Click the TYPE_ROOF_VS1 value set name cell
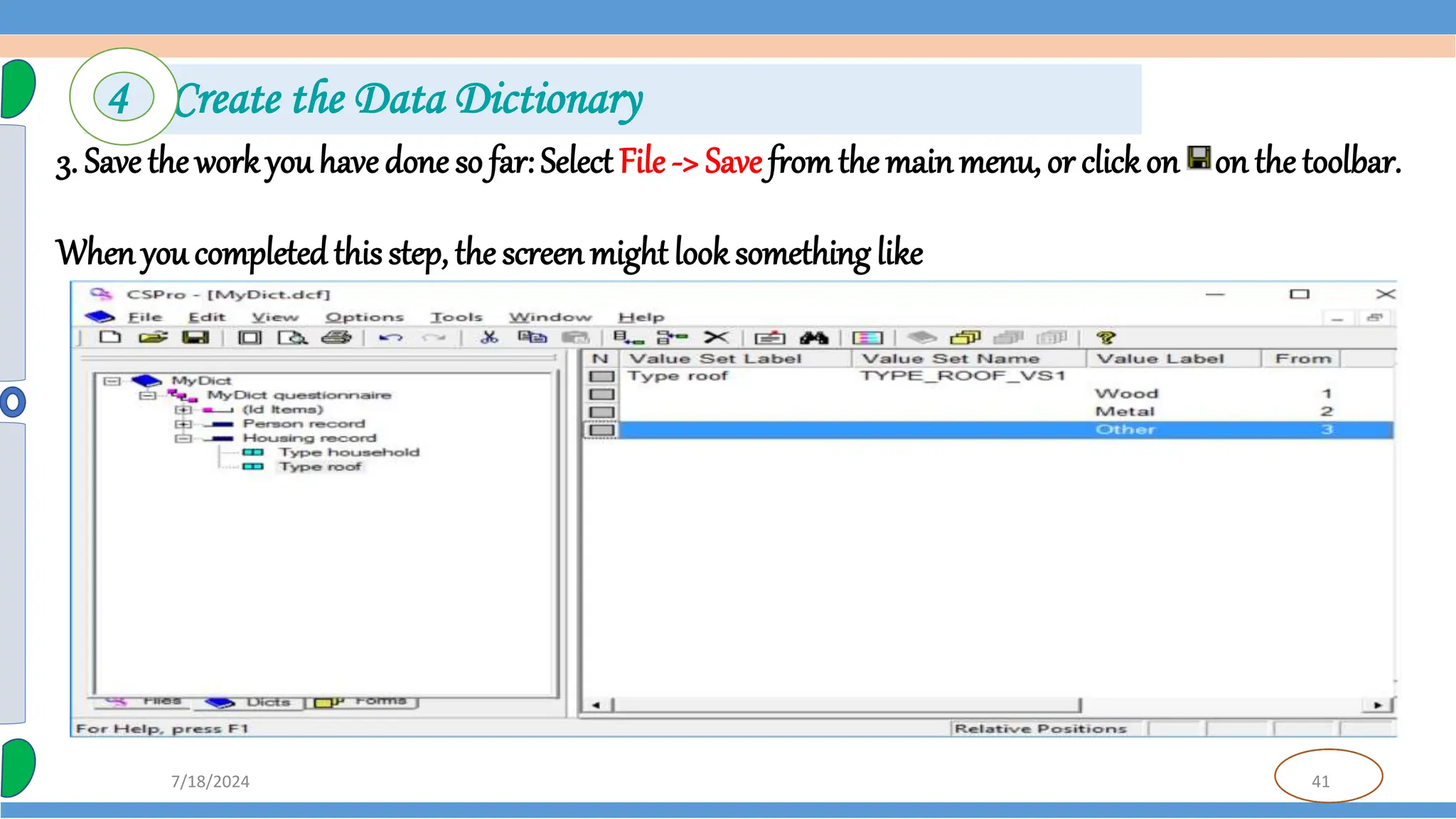 (963, 375)
